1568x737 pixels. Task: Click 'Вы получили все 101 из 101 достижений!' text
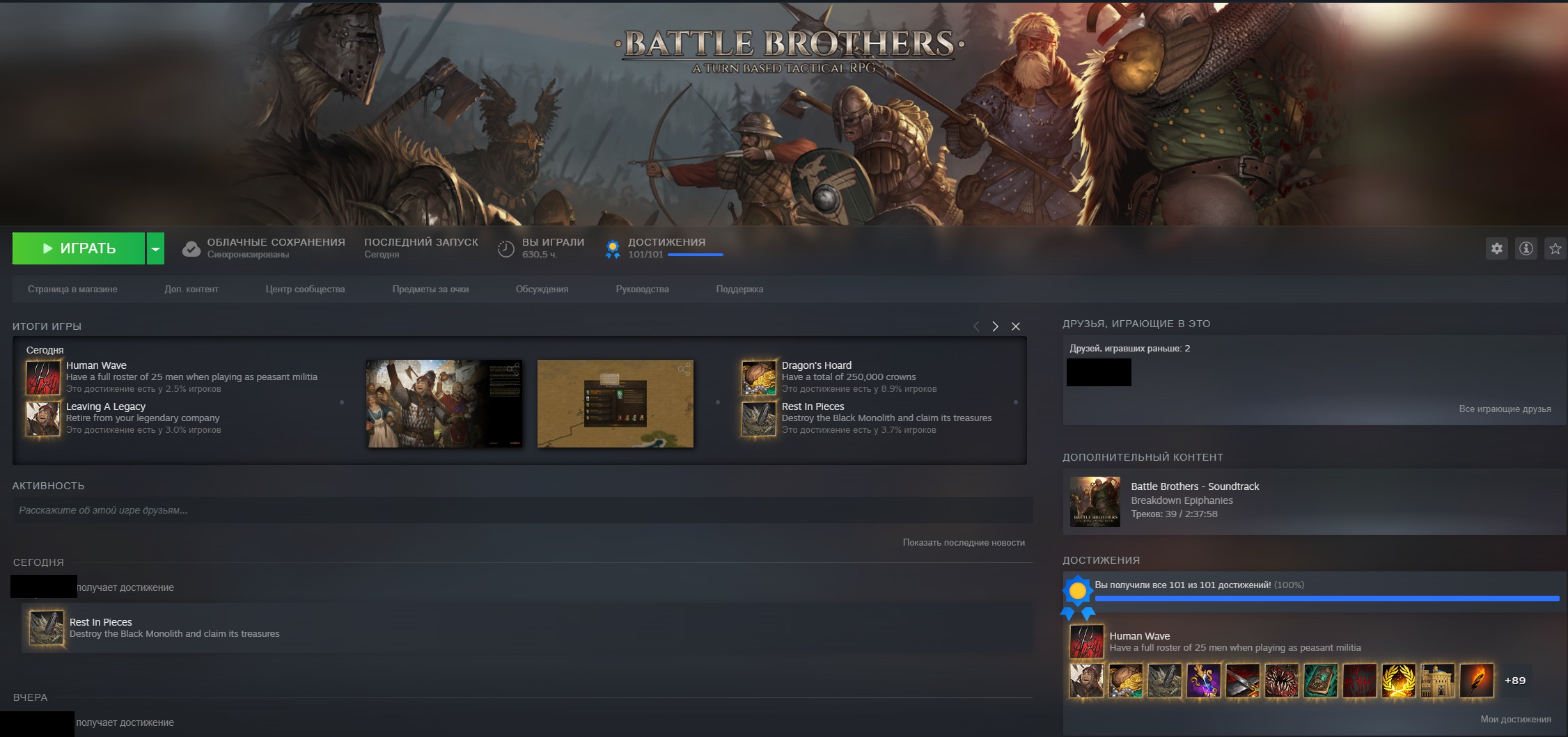tap(1182, 585)
